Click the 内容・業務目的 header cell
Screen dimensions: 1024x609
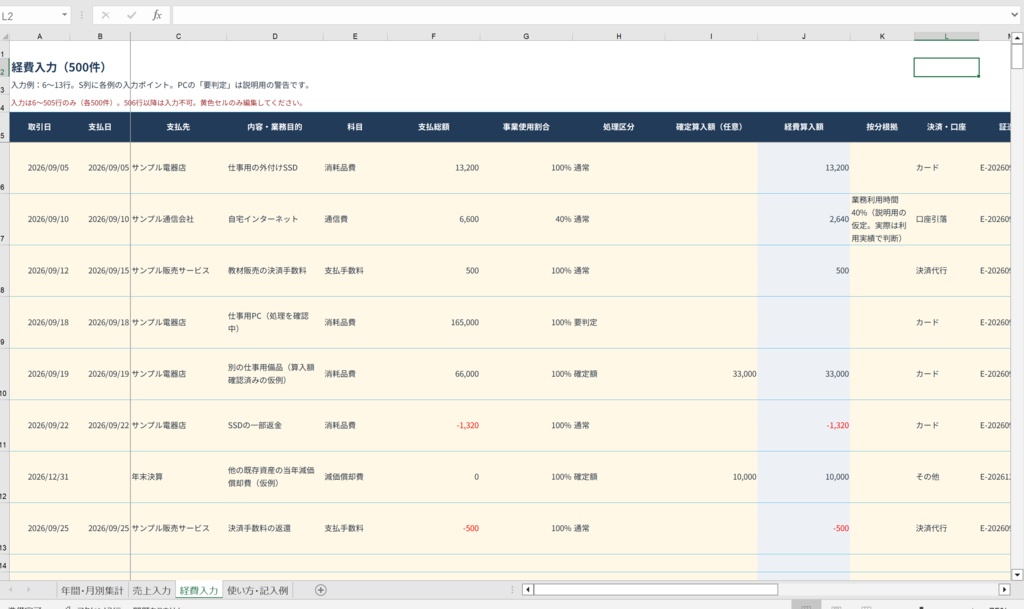[275, 127]
